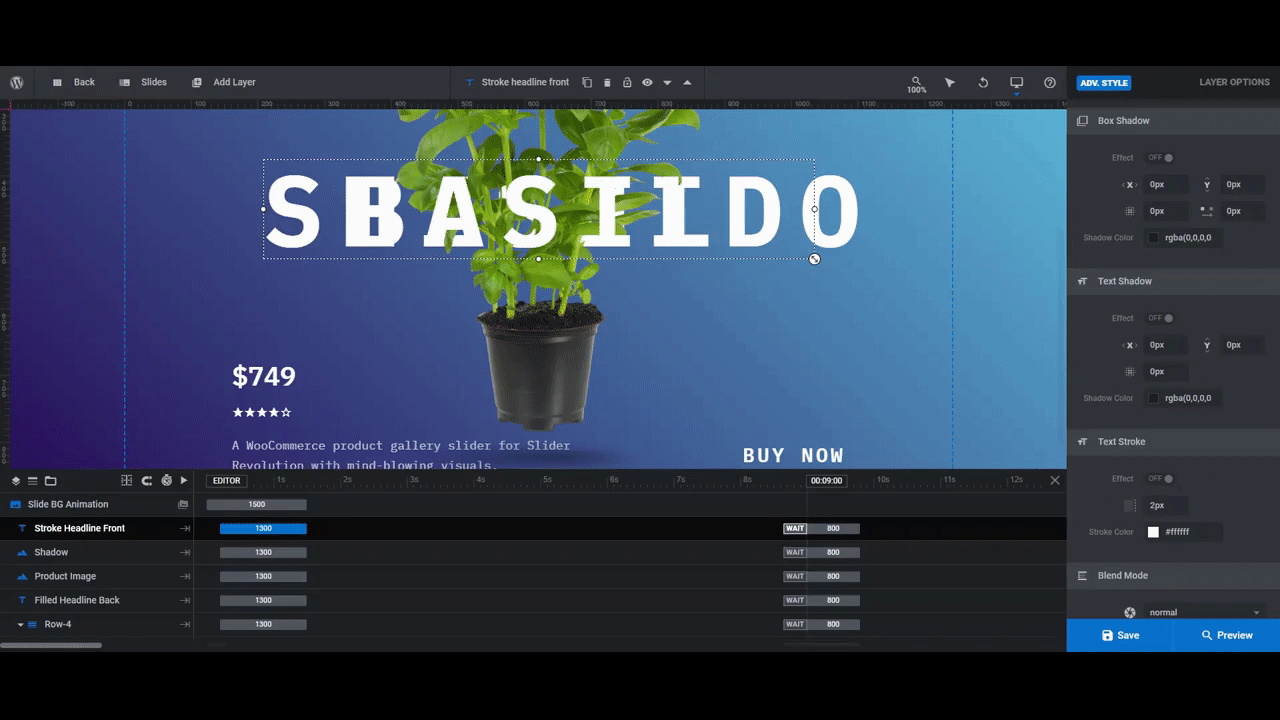Play the timeline animation
The height and width of the screenshot is (720, 1280).
(x=184, y=481)
